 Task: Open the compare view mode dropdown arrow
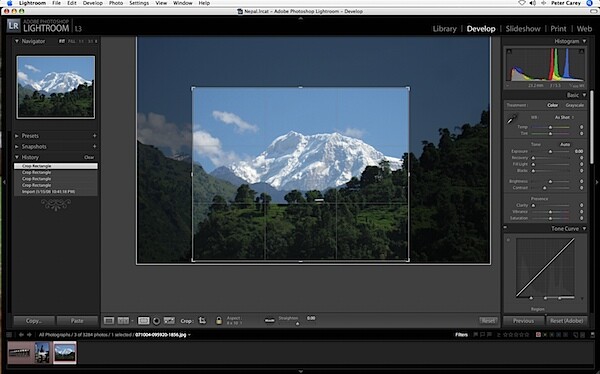[132, 320]
